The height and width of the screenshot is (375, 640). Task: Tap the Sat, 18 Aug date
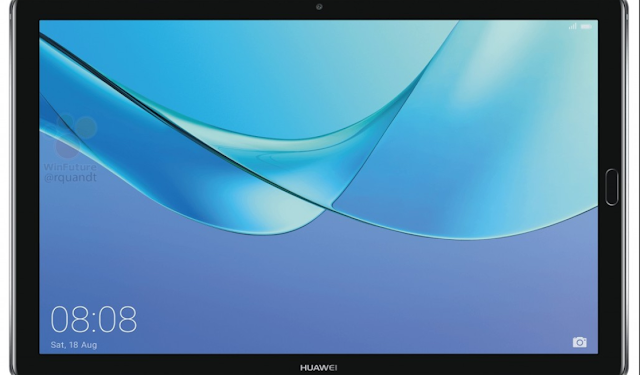(74, 345)
